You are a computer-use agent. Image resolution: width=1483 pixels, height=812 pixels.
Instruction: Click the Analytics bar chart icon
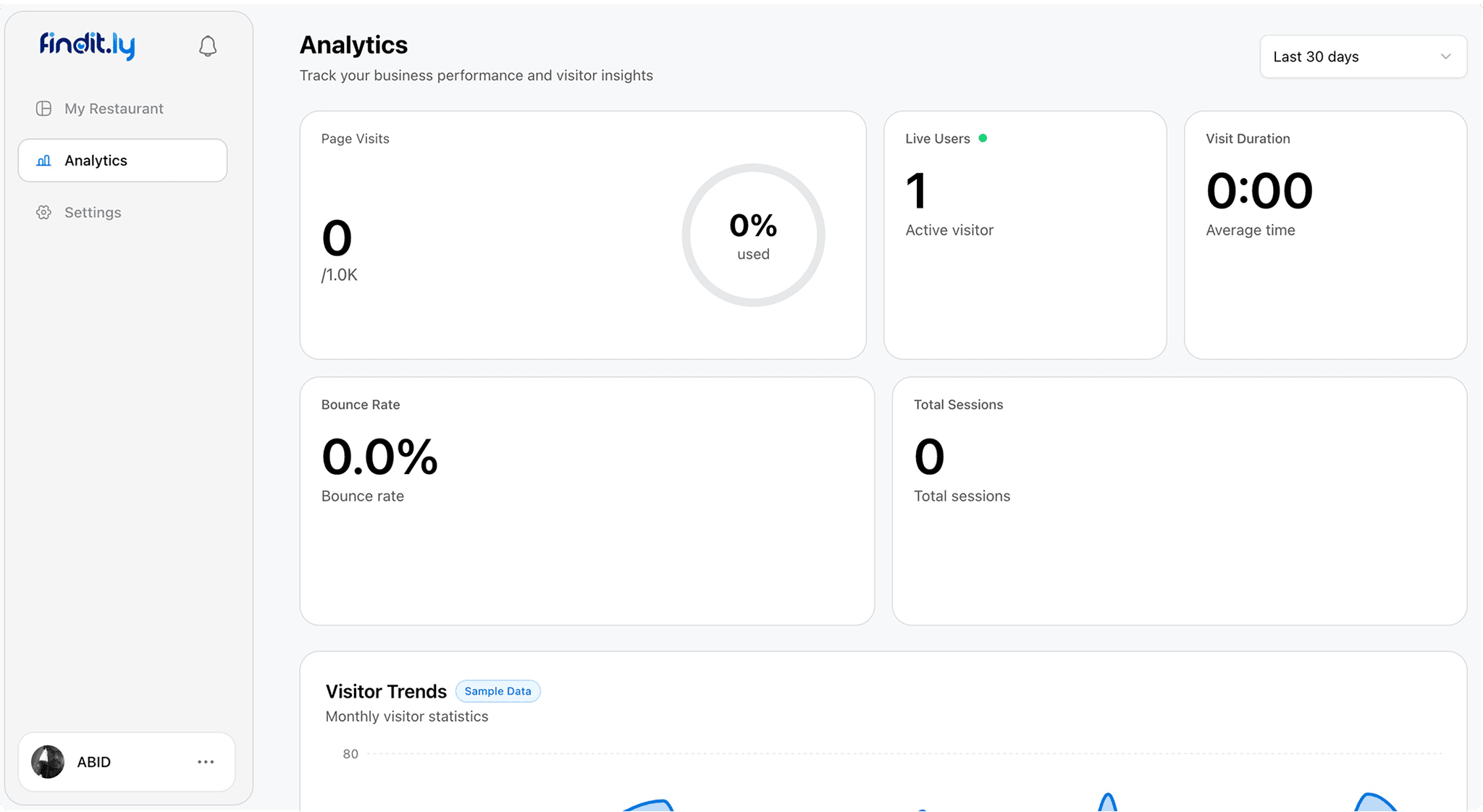tap(43, 161)
